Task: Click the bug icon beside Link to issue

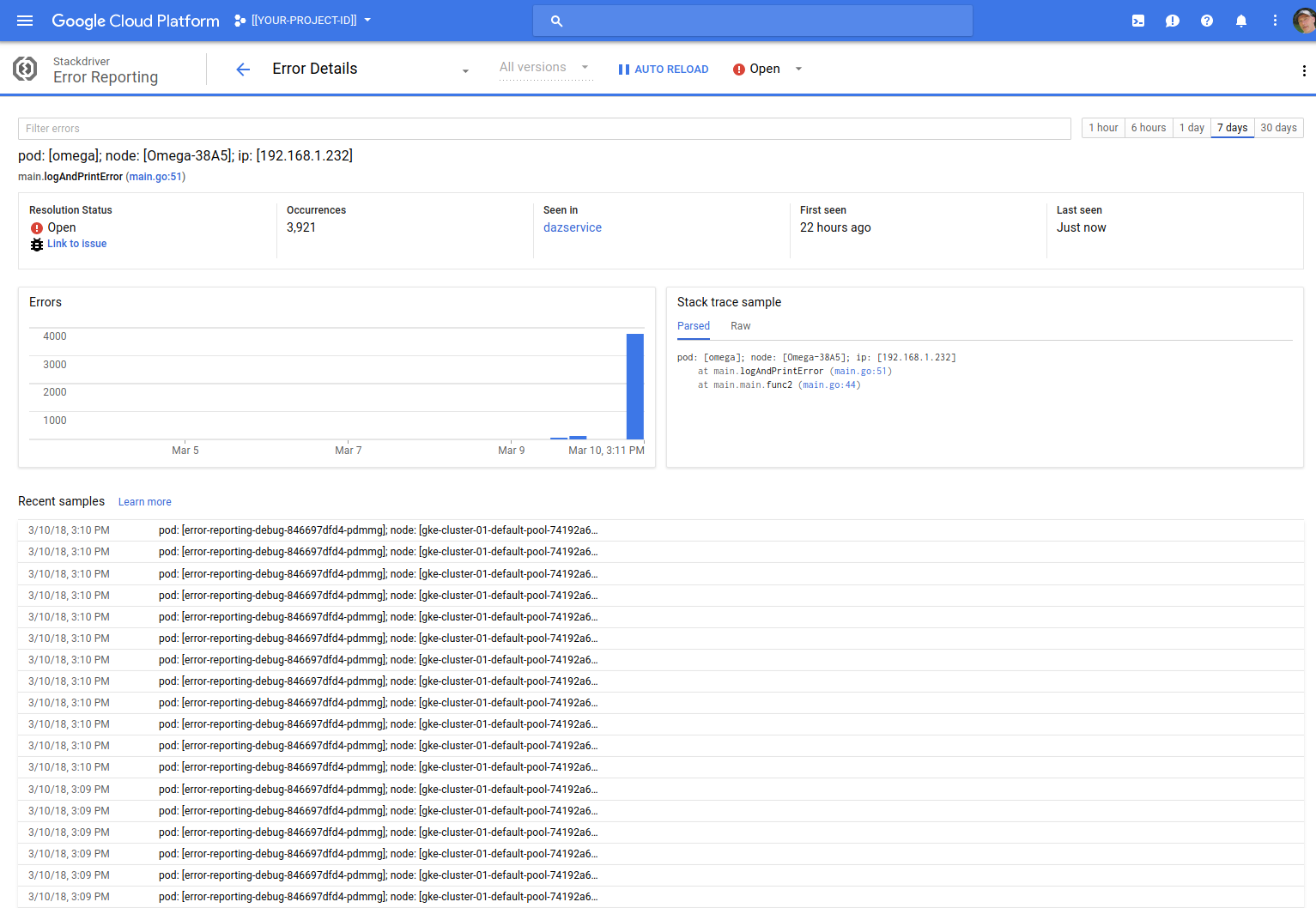Action: click(x=36, y=244)
